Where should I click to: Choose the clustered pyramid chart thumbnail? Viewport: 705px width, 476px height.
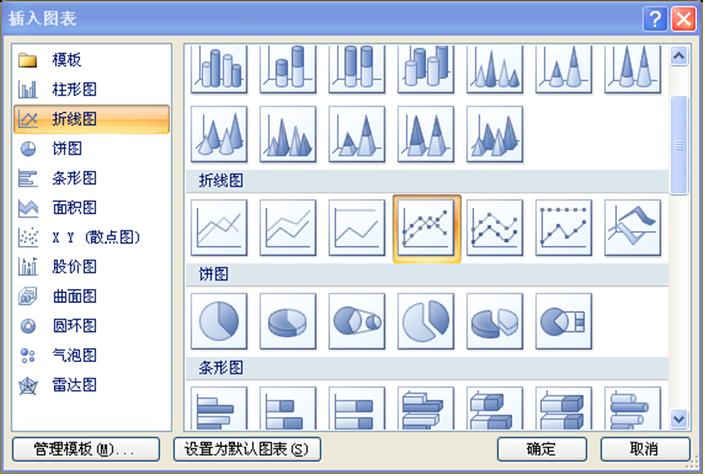coord(288,134)
